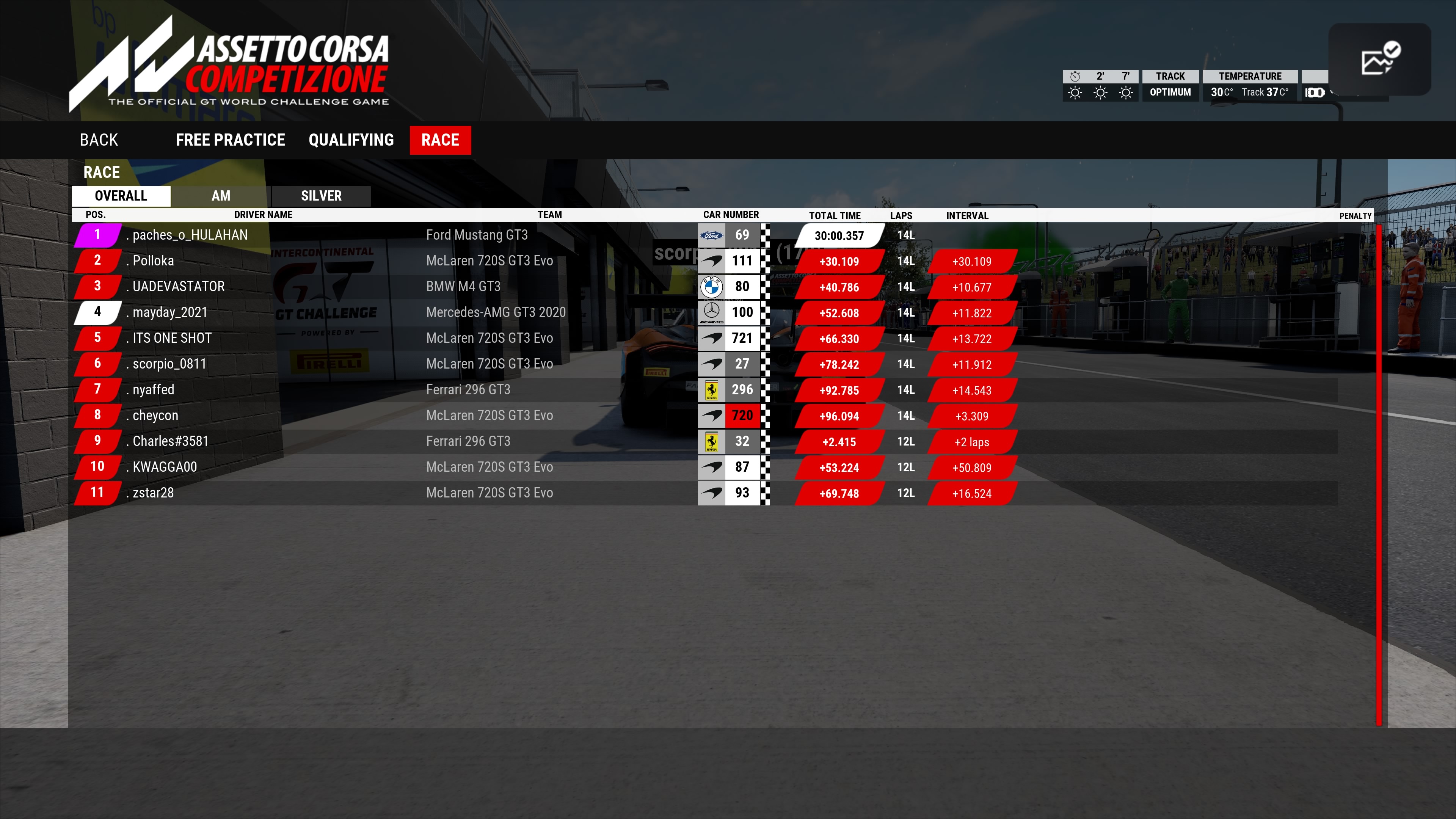1456x819 pixels.
Task: Click the screenshot saved notification icon
Action: pos(1380,59)
